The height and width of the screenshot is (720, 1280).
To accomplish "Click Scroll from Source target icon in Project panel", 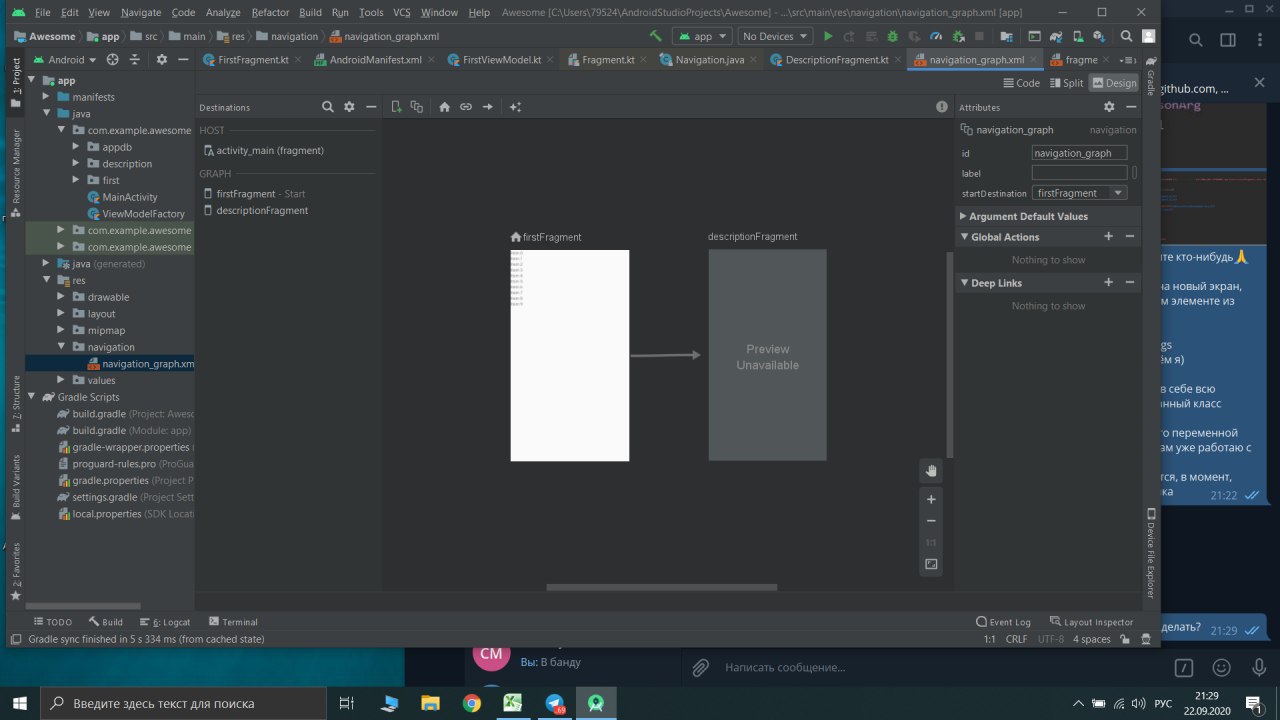I will click(x=112, y=60).
